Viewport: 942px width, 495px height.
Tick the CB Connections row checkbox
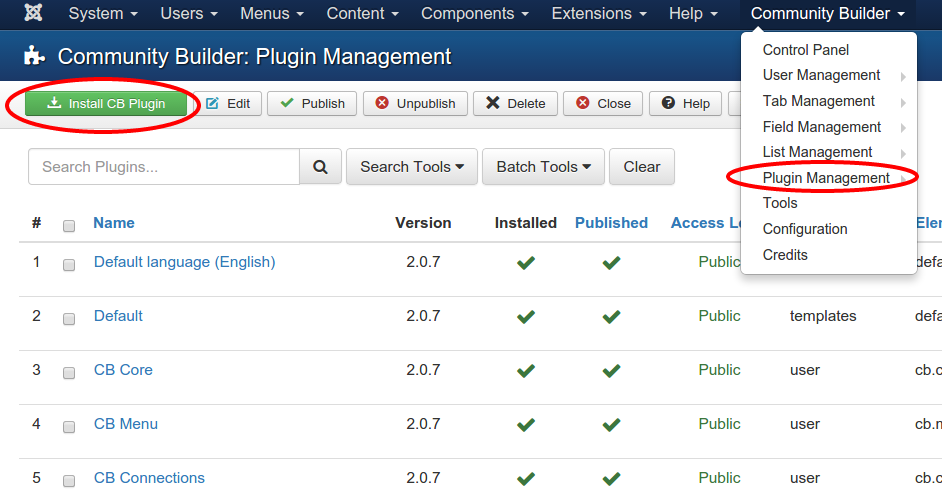69,481
